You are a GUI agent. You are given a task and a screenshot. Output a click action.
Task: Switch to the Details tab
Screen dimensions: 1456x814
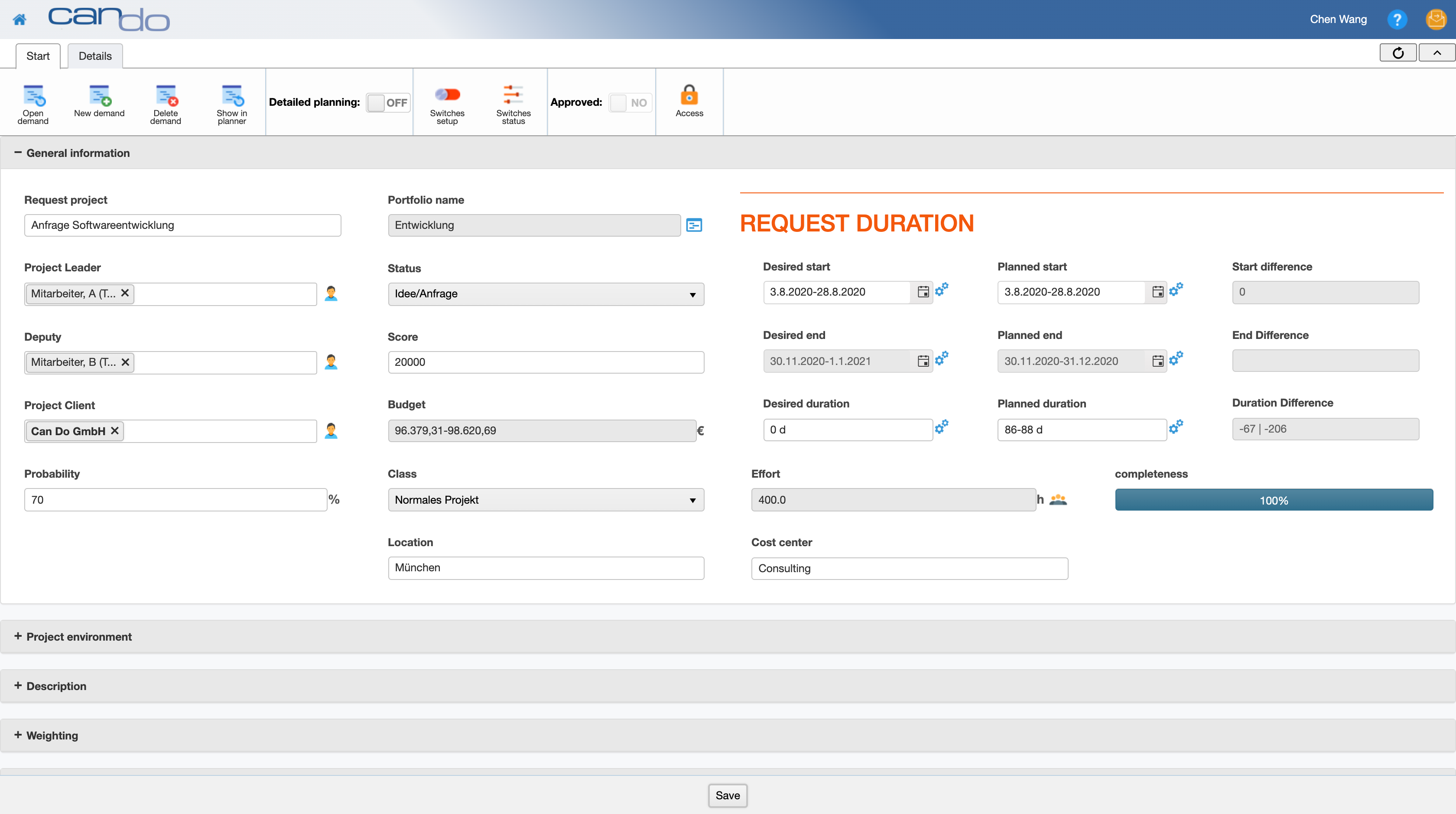coord(95,56)
